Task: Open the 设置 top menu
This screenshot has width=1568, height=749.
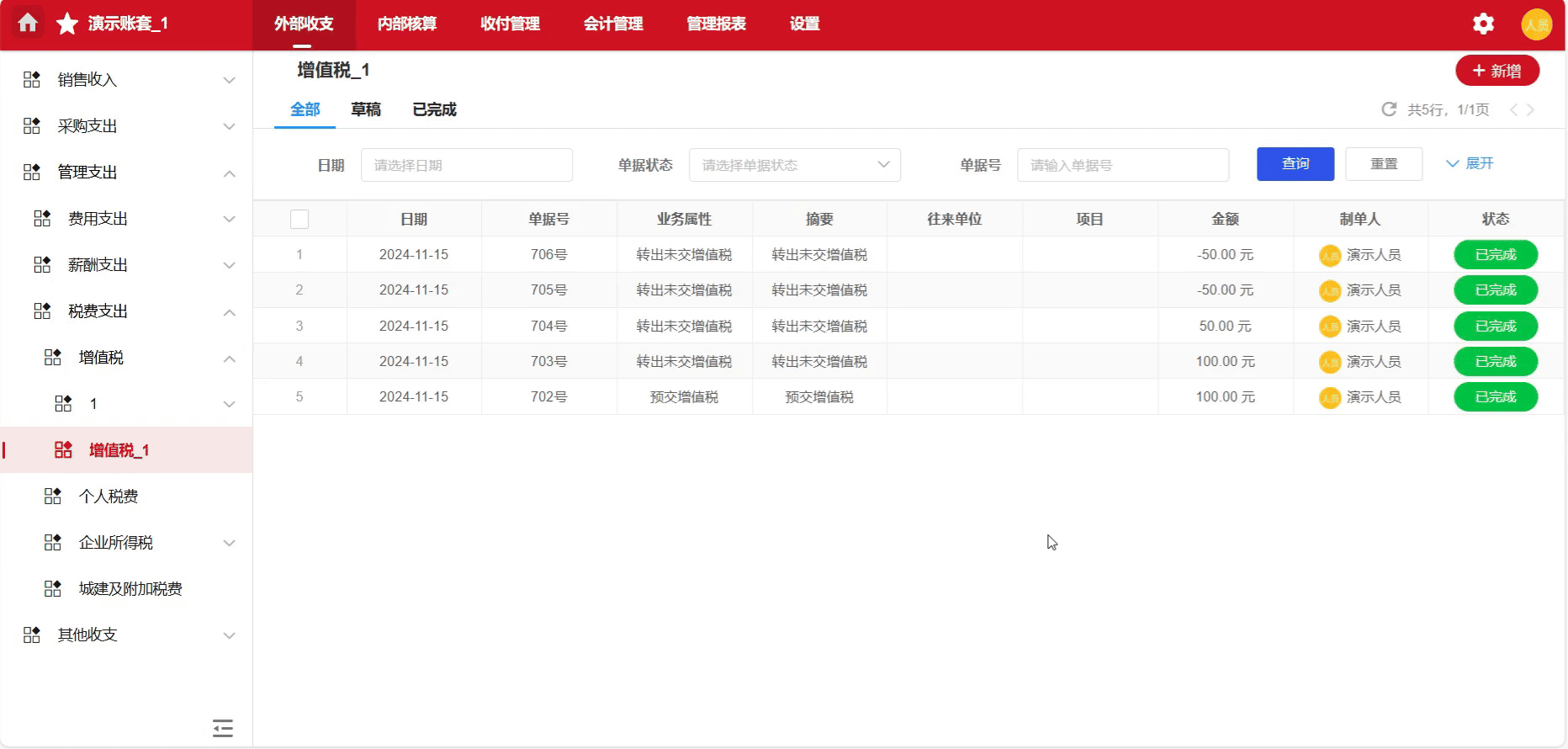Action: click(805, 24)
